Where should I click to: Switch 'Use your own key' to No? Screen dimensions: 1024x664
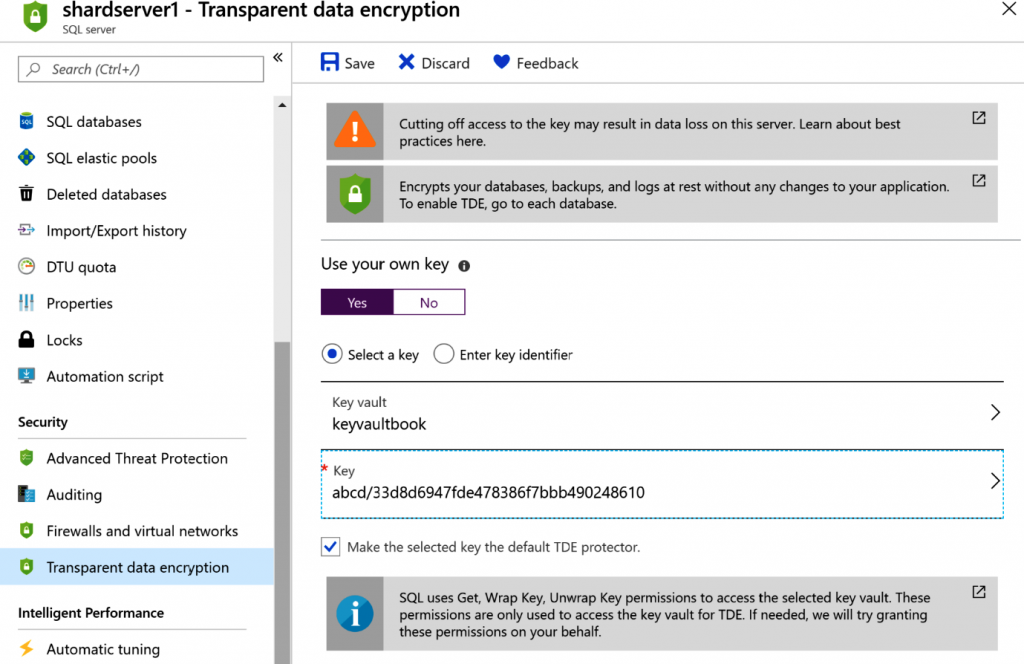(429, 303)
